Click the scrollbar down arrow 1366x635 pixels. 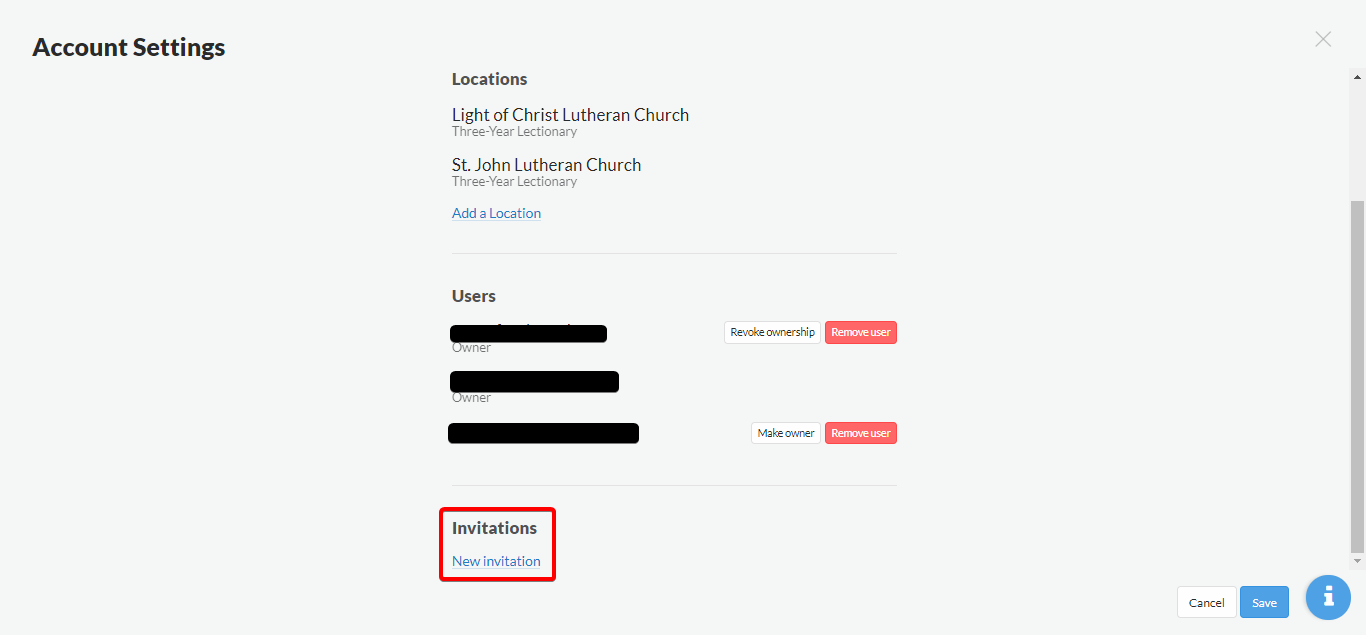(x=1357, y=562)
